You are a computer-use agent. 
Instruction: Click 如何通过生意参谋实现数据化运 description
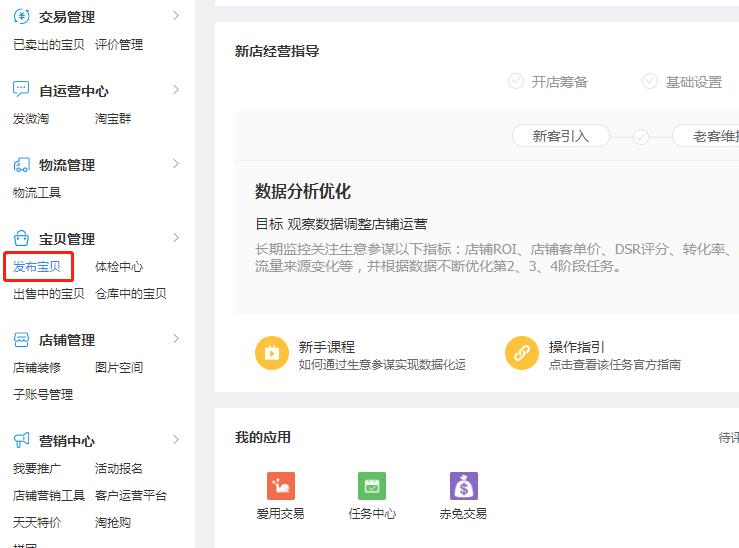pyautogui.click(x=382, y=365)
